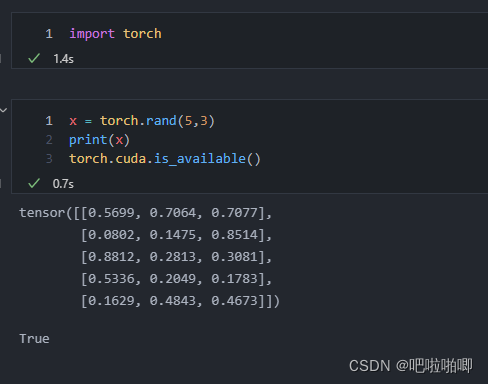Click the 'True' output text
Viewport: 488px width, 384px height.
pyautogui.click(x=34, y=339)
